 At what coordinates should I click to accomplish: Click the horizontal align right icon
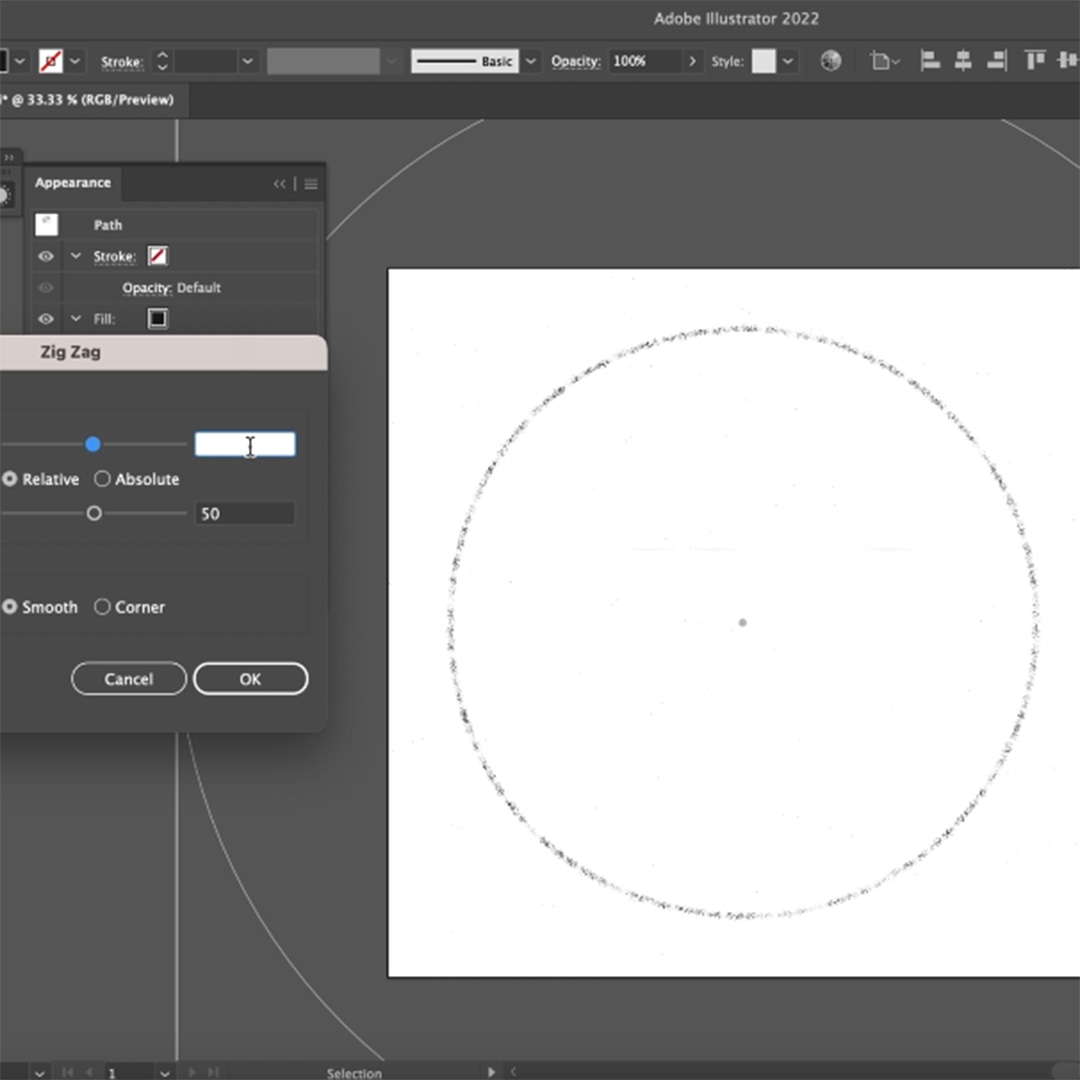pyautogui.click(x=996, y=61)
